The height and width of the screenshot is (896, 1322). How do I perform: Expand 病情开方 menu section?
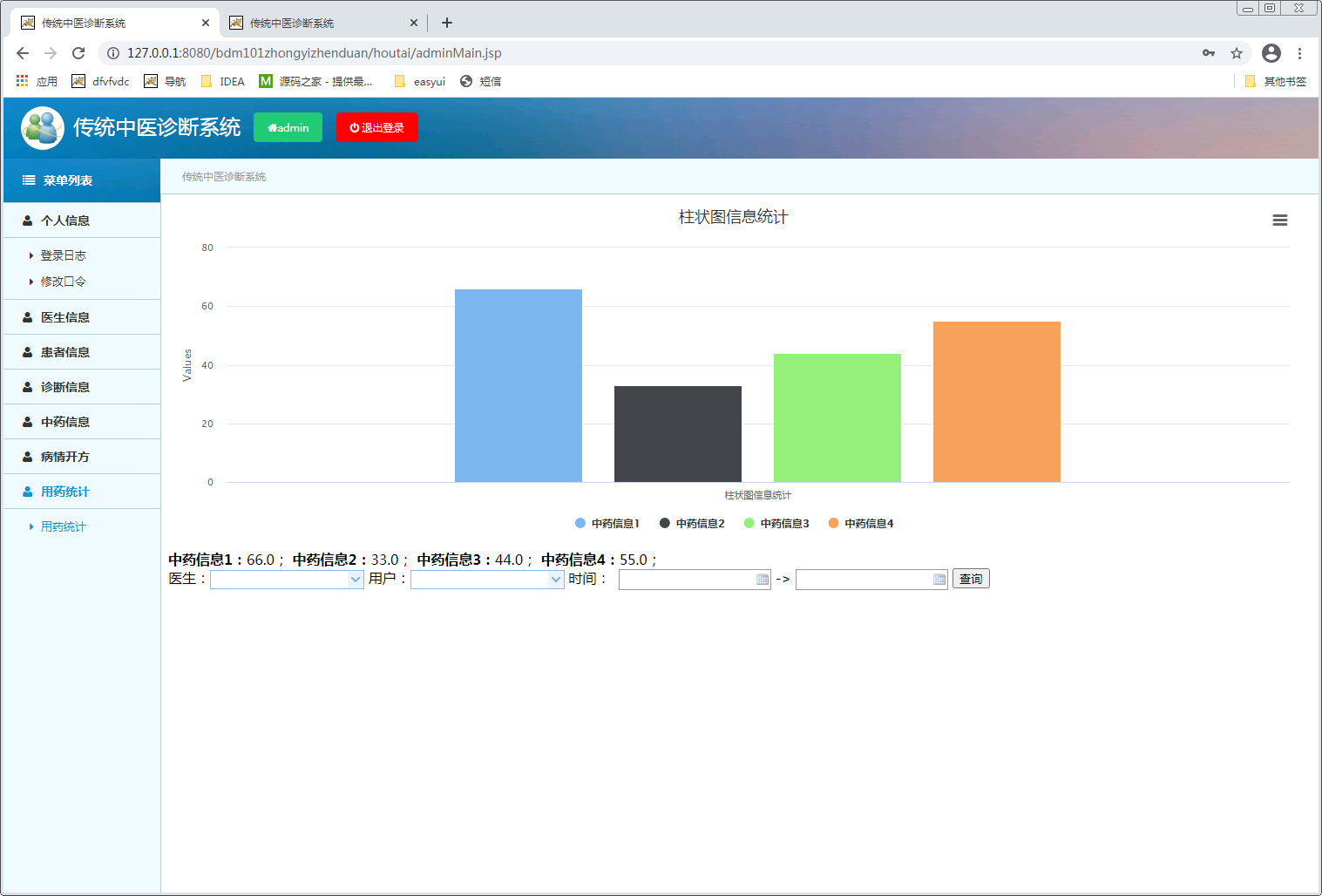point(82,457)
